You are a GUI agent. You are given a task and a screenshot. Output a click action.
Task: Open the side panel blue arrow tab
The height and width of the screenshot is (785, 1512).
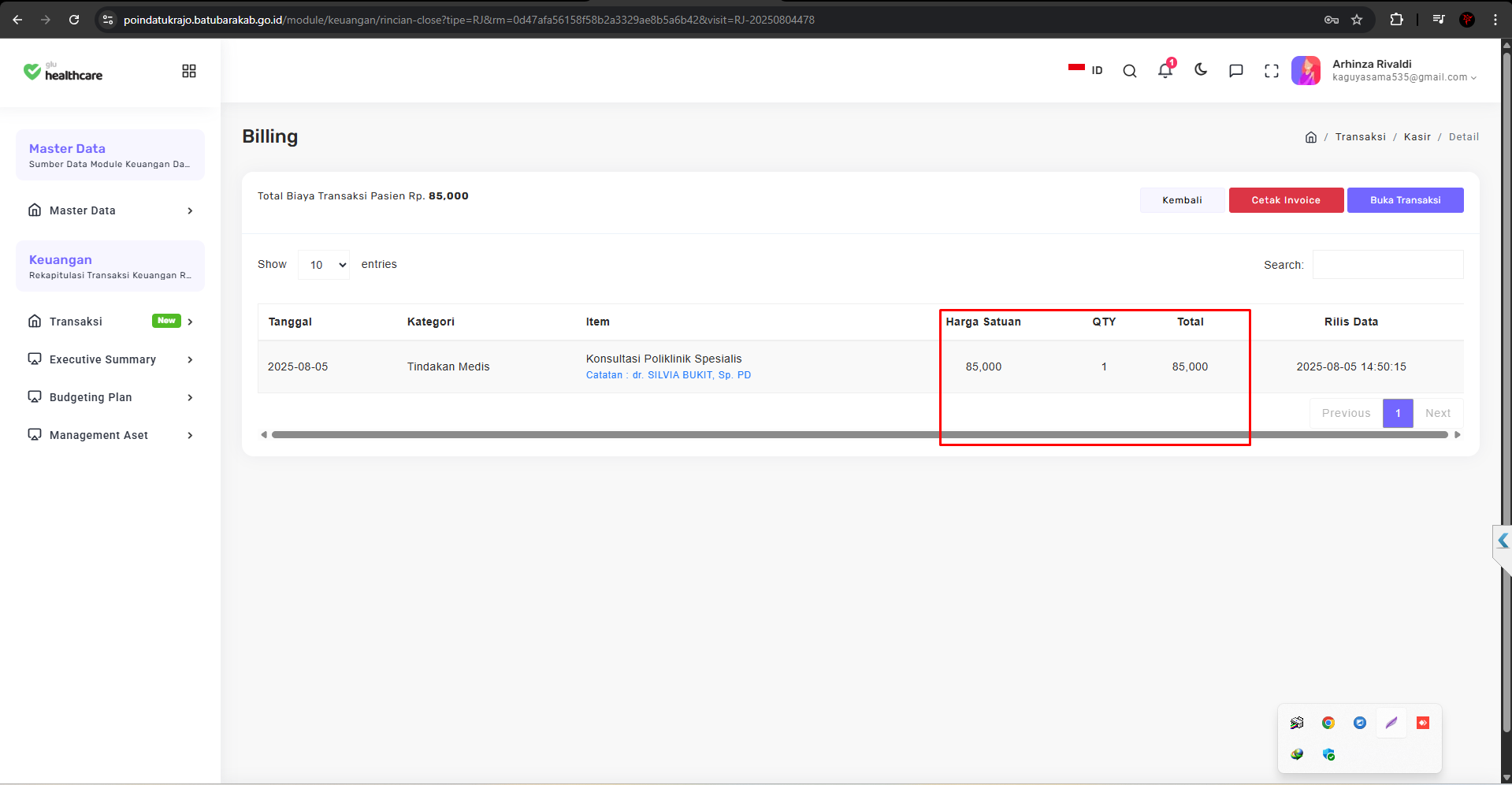tap(1503, 541)
